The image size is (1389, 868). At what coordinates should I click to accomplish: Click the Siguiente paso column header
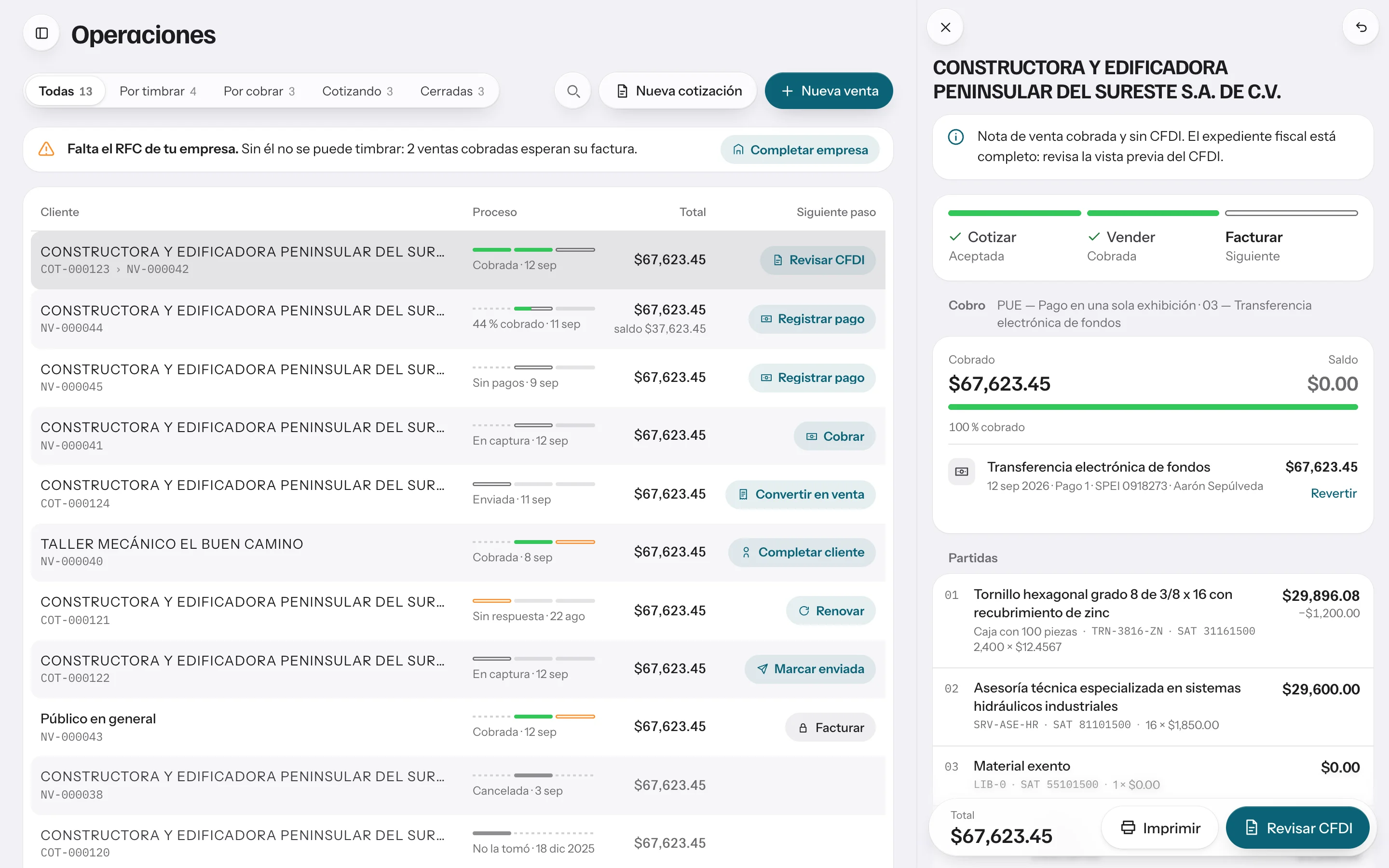[836, 212]
